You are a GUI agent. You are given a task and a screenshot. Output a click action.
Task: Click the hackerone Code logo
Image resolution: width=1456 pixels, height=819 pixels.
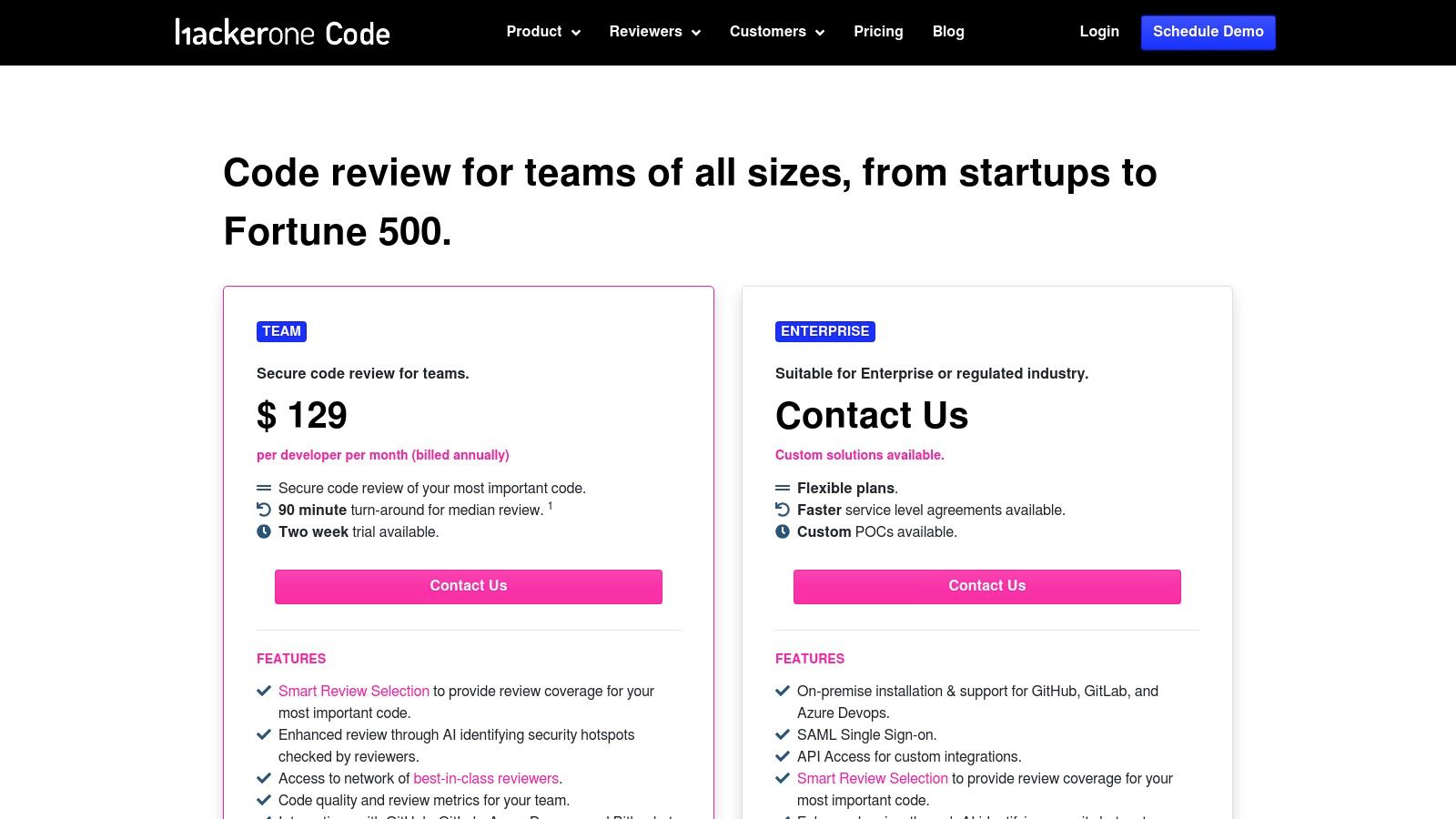point(282,32)
